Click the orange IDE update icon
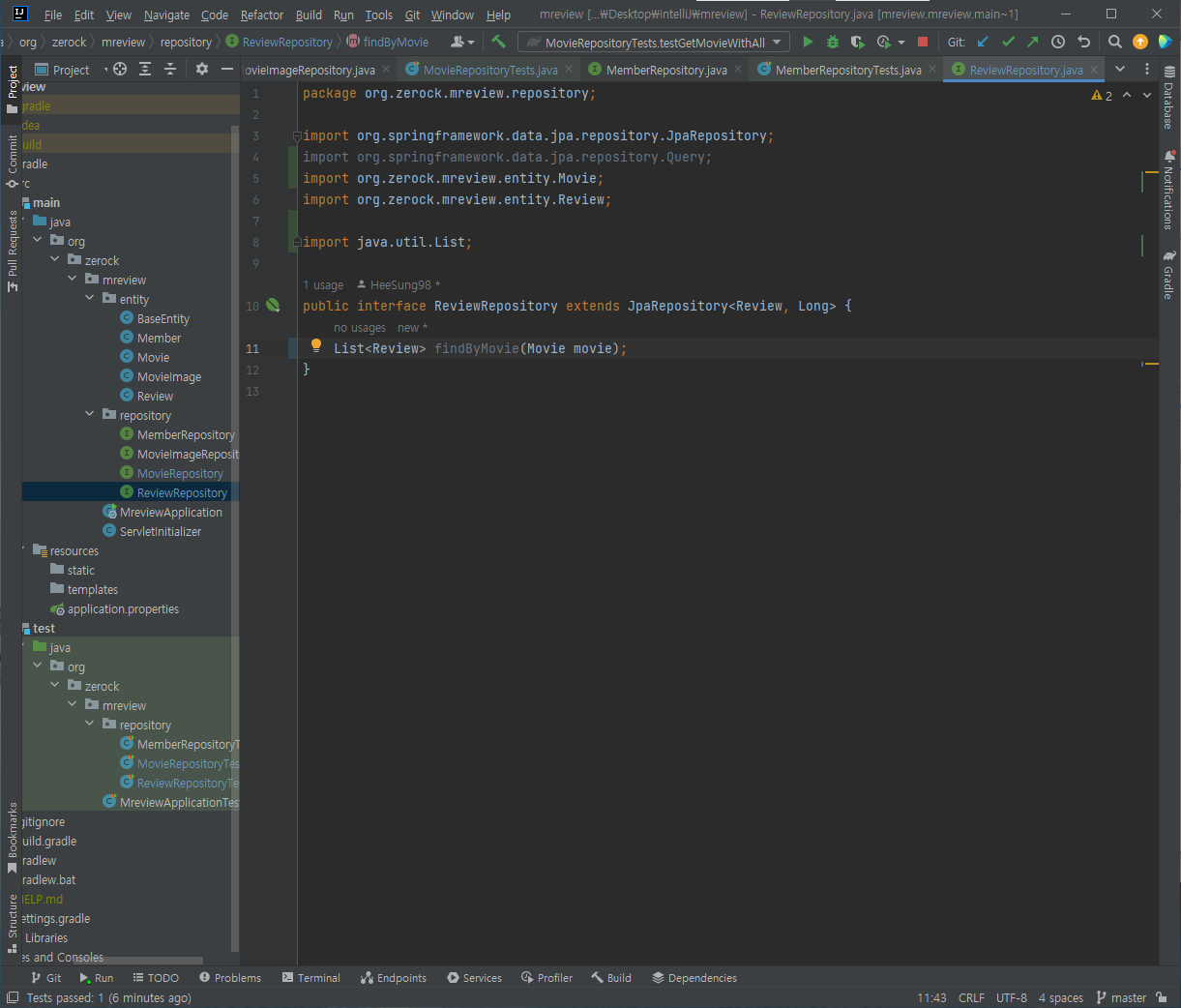The width and height of the screenshot is (1181, 1008). point(1140,42)
